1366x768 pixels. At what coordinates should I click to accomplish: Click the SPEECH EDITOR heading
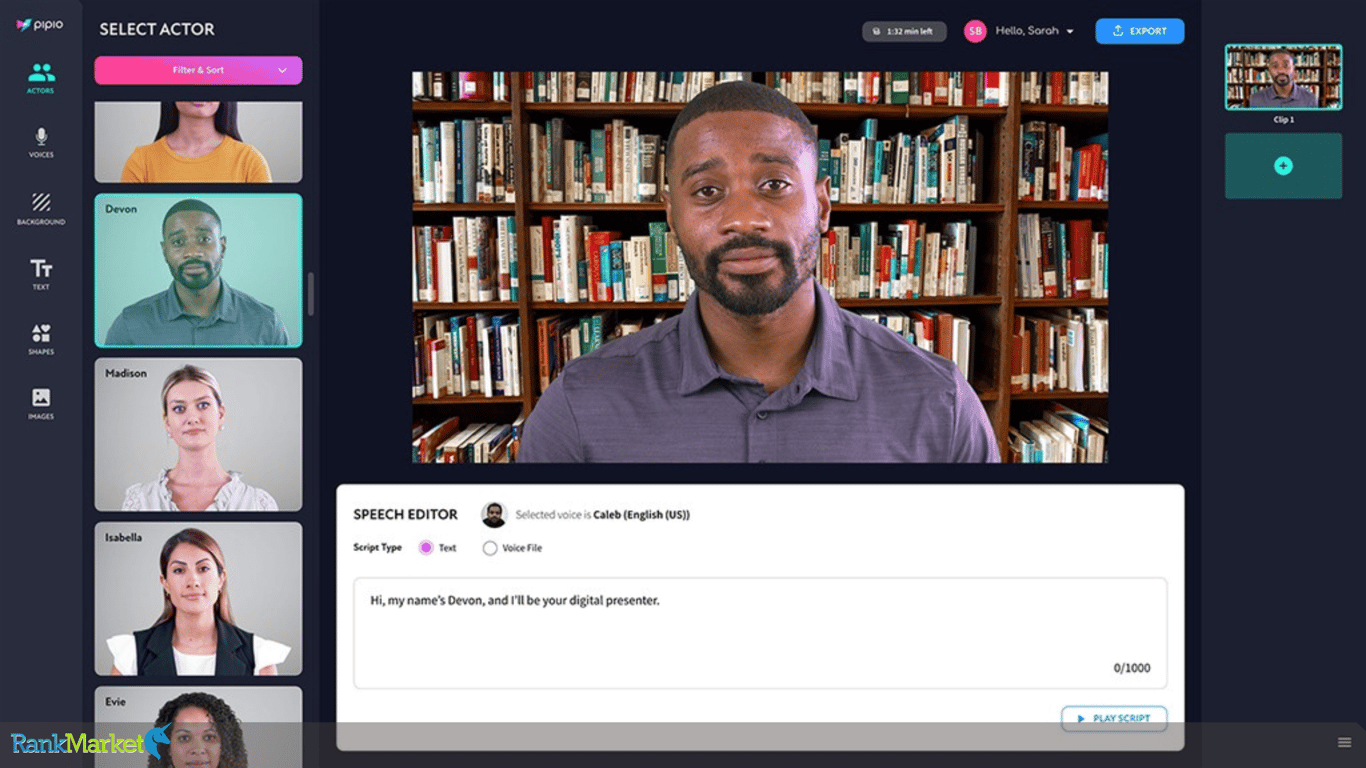pos(405,514)
